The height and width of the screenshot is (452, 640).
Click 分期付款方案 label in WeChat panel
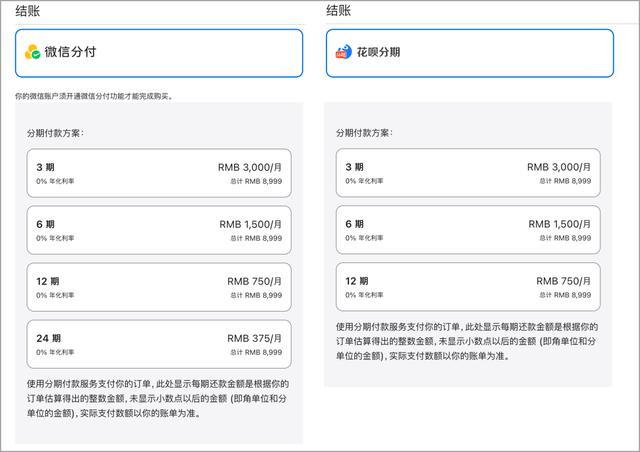click(55, 133)
